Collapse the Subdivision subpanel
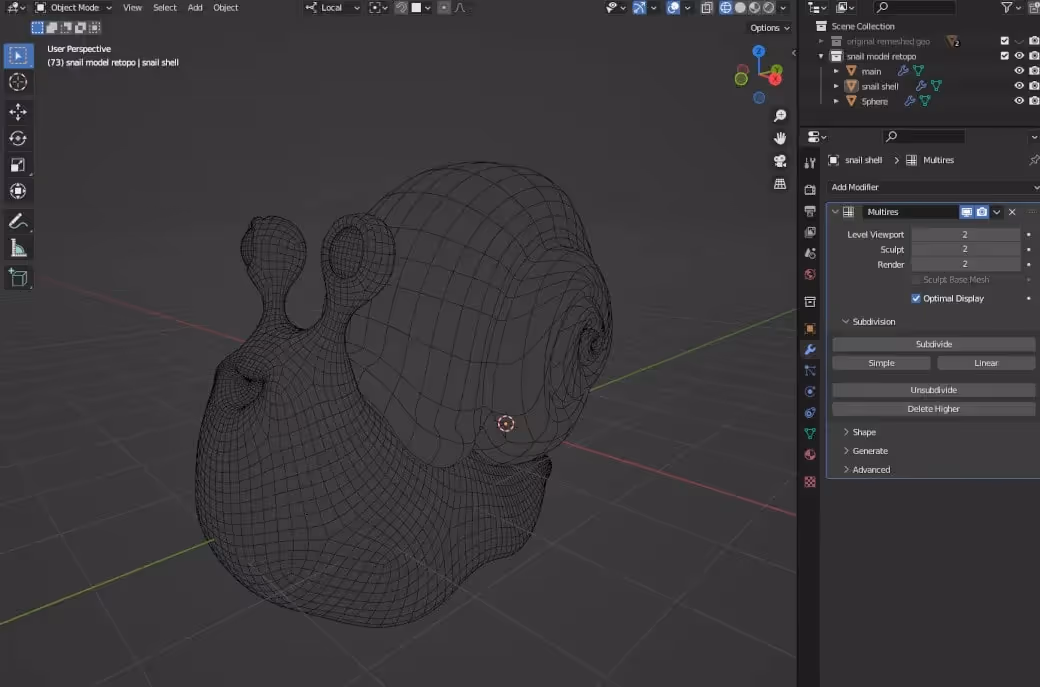This screenshot has height=687, width=1040. coord(846,322)
